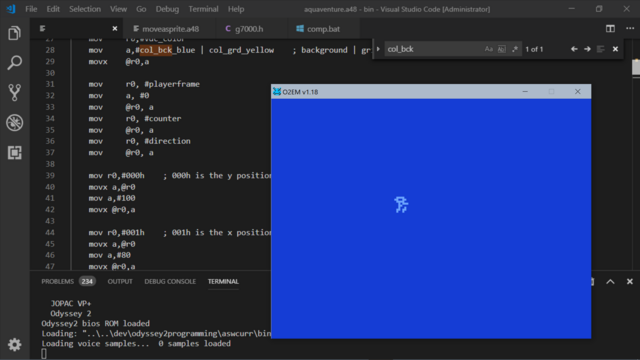The image size is (640, 360).
Task: Open the Explorer view in activity bar
Action: [x=14, y=33]
